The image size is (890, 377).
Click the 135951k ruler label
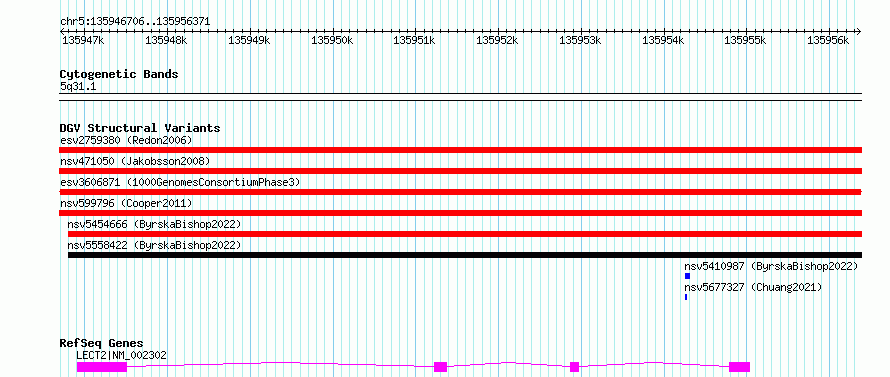pos(415,40)
